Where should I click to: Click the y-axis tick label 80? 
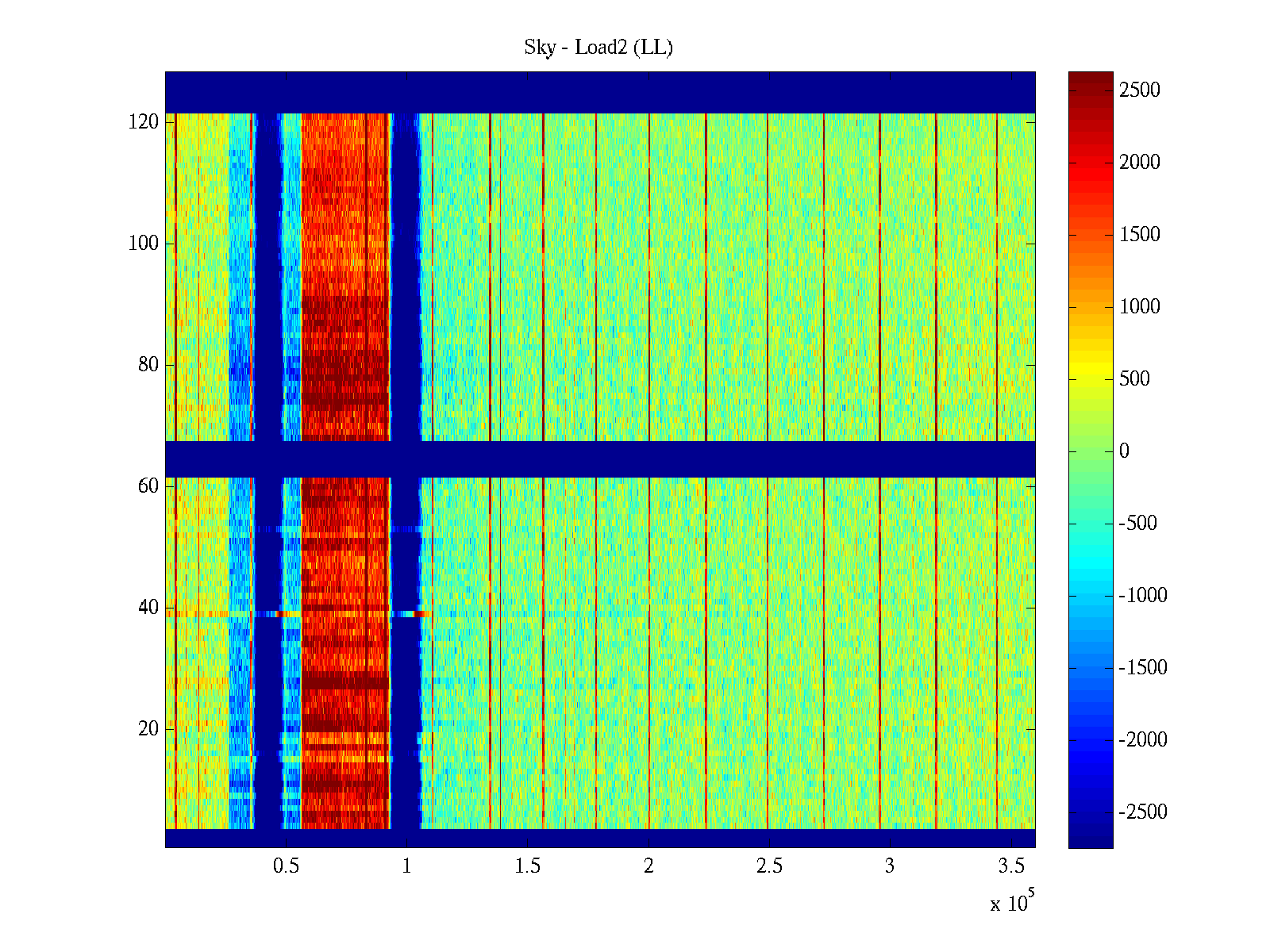(148, 365)
